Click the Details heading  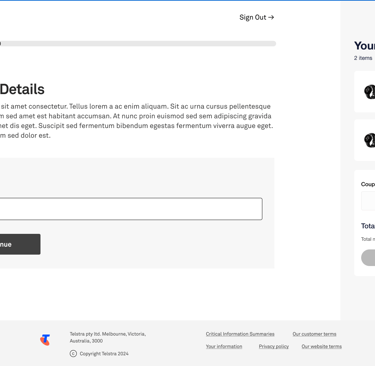pos(22,89)
